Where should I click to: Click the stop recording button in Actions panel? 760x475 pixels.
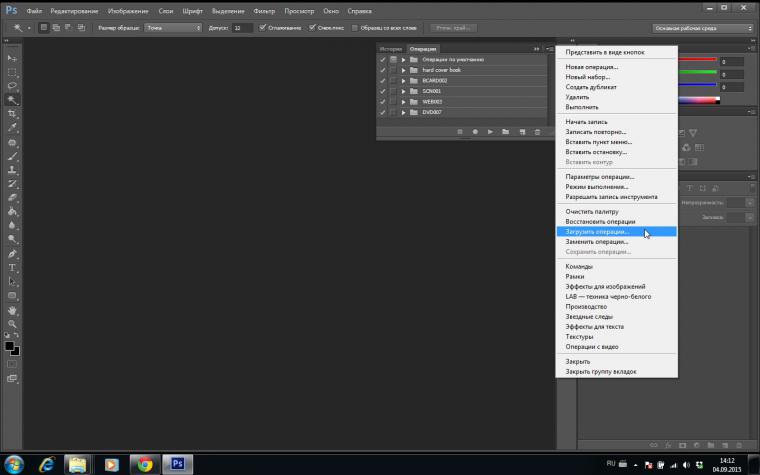pyautogui.click(x=460, y=132)
